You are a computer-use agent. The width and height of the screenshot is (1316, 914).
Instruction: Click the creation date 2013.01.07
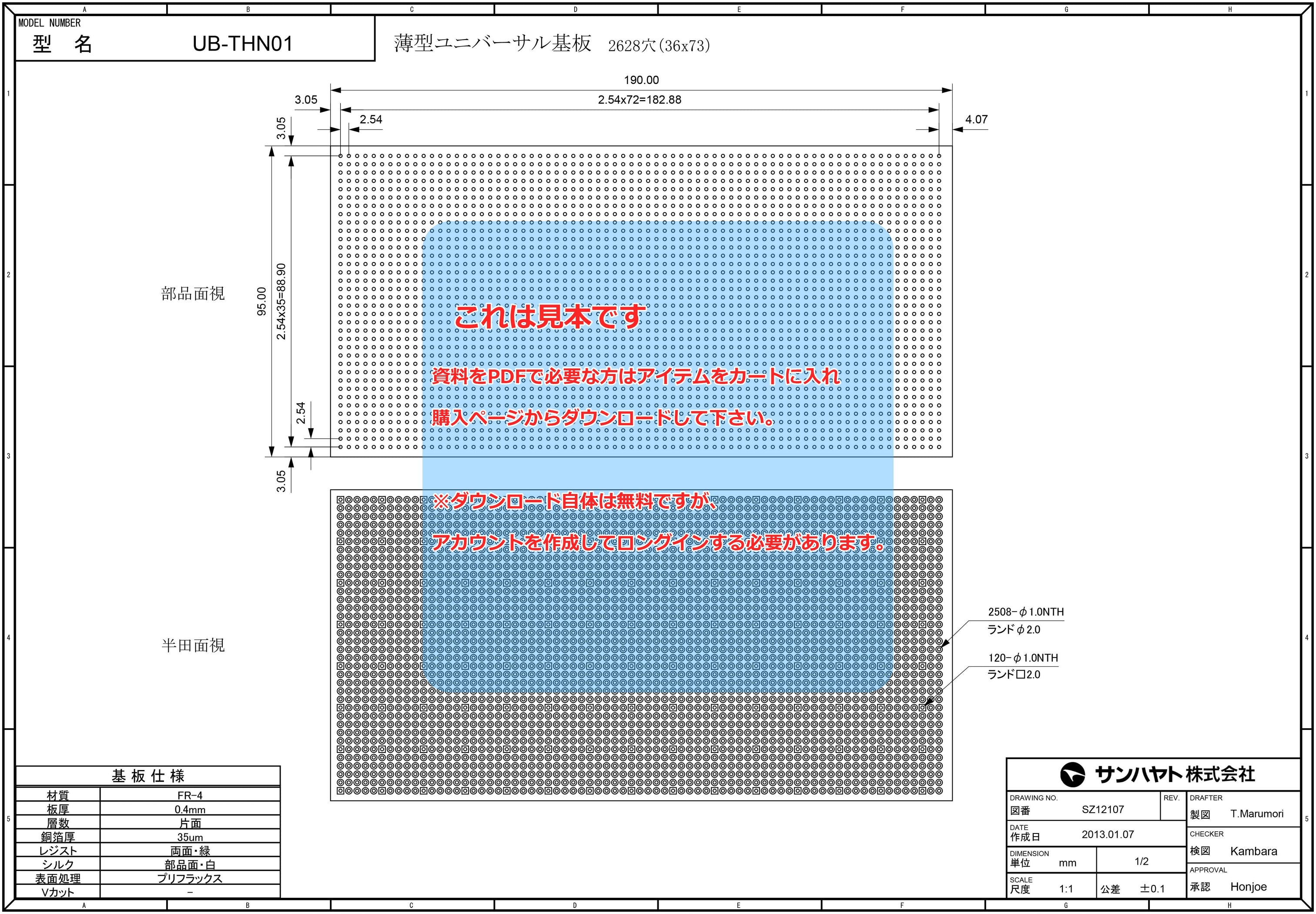coord(1108,834)
